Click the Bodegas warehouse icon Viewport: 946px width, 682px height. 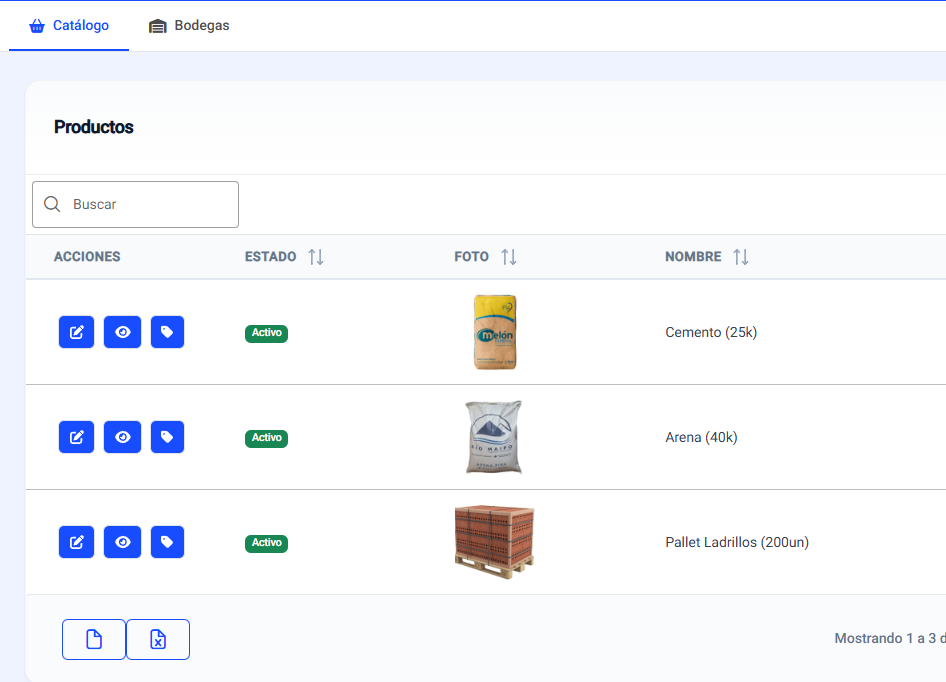[x=157, y=26]
